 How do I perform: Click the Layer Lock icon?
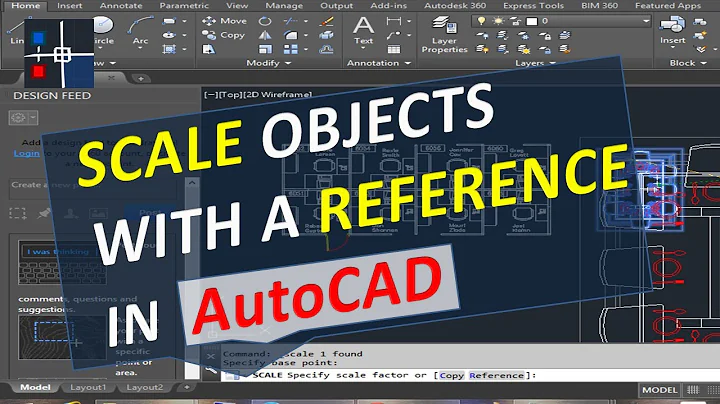[545, 35]
